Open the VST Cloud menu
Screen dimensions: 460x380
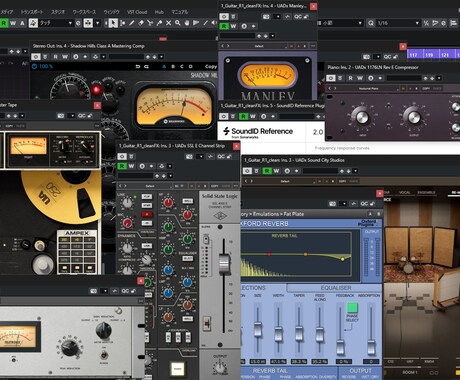(x=137, y=12)
